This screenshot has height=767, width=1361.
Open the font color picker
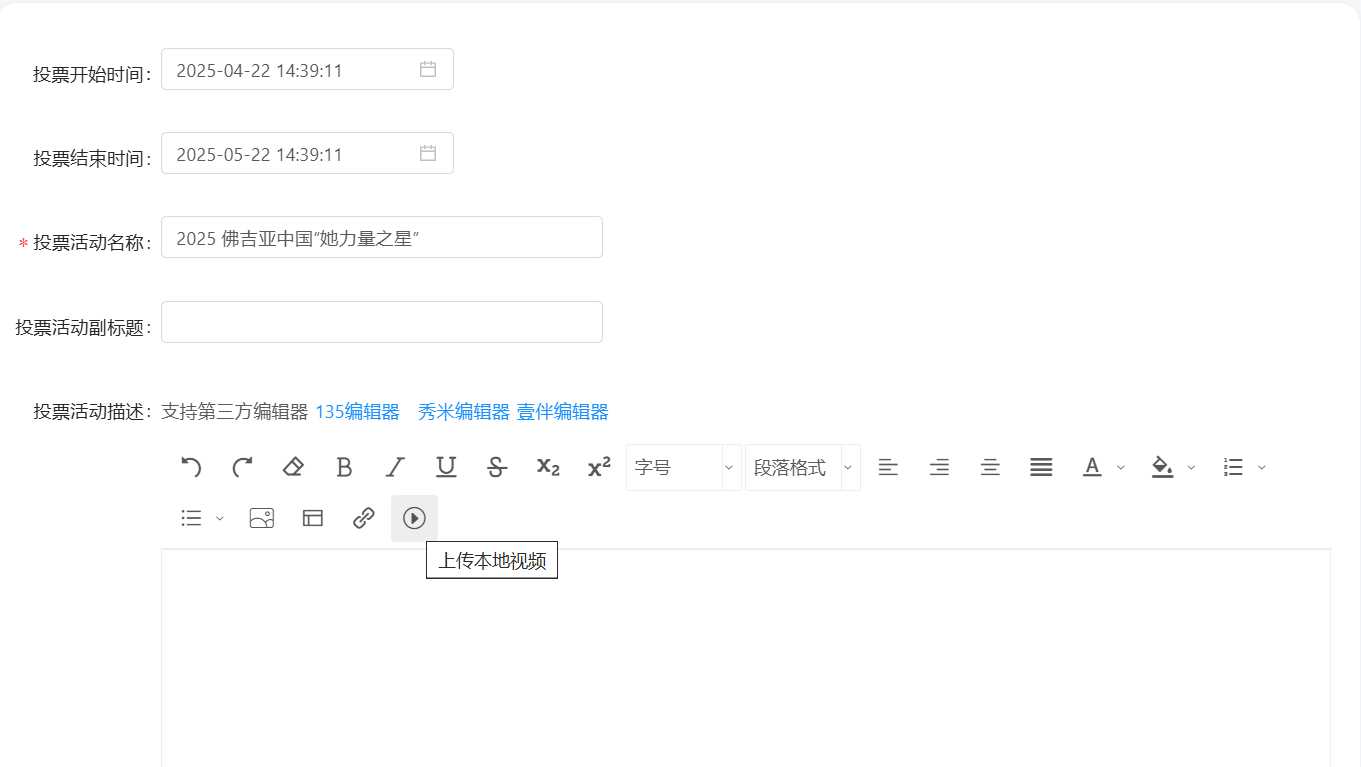pyautogui.click(x=1092, y=467)
